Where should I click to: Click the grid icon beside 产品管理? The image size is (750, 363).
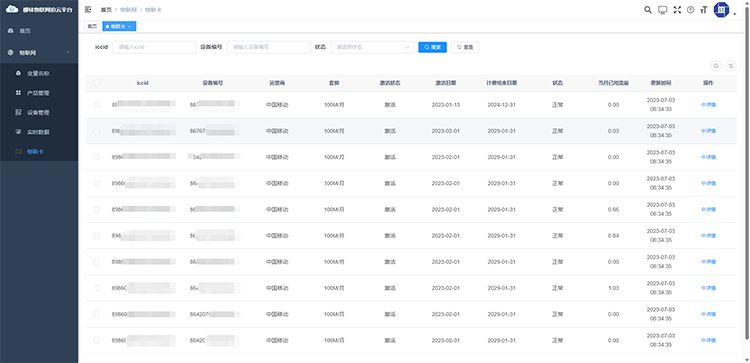[x=19, y=93]
